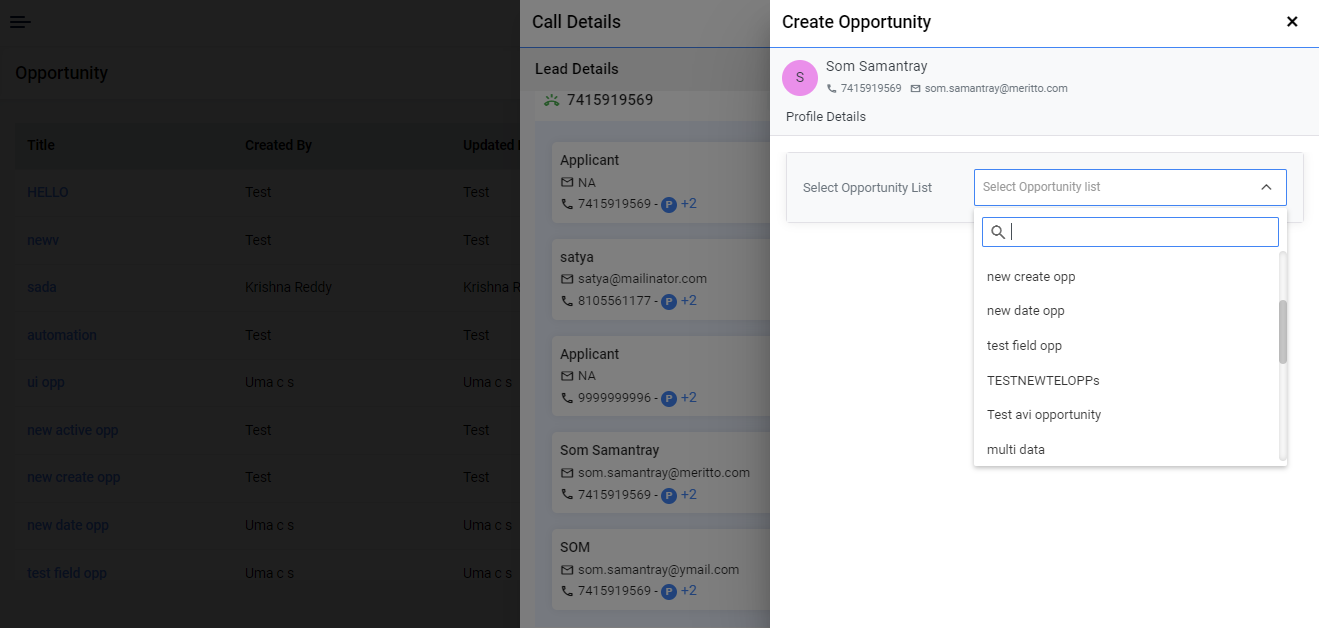Viewport: 1319px width, 628px height.
Task: Open the 'automation' opportunity link
Action: click(62, 335)
